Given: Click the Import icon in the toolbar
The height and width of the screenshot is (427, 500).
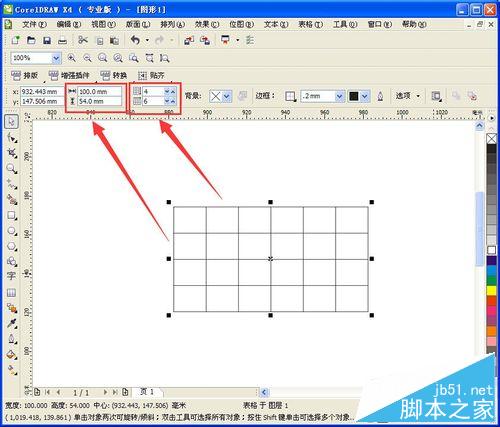Looking at the screenshot, I should [x=189, y=41].
